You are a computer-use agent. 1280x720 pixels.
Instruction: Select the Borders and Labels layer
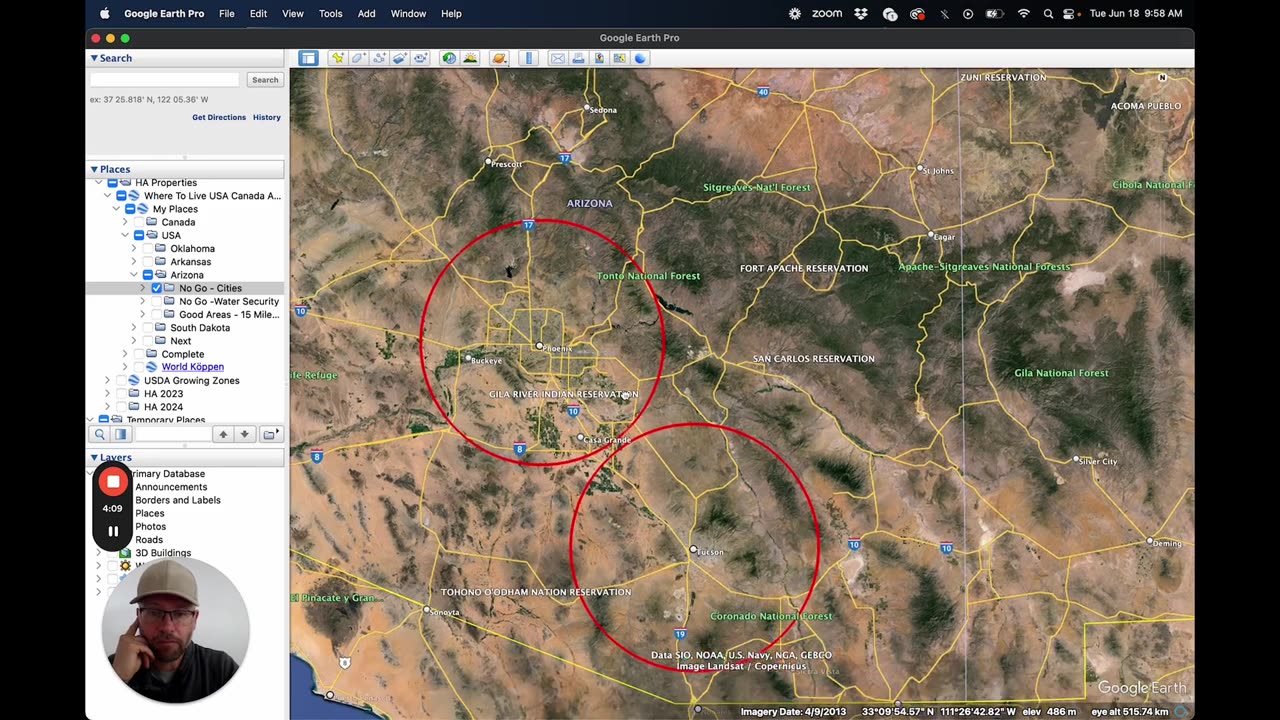tap(178, 500)
